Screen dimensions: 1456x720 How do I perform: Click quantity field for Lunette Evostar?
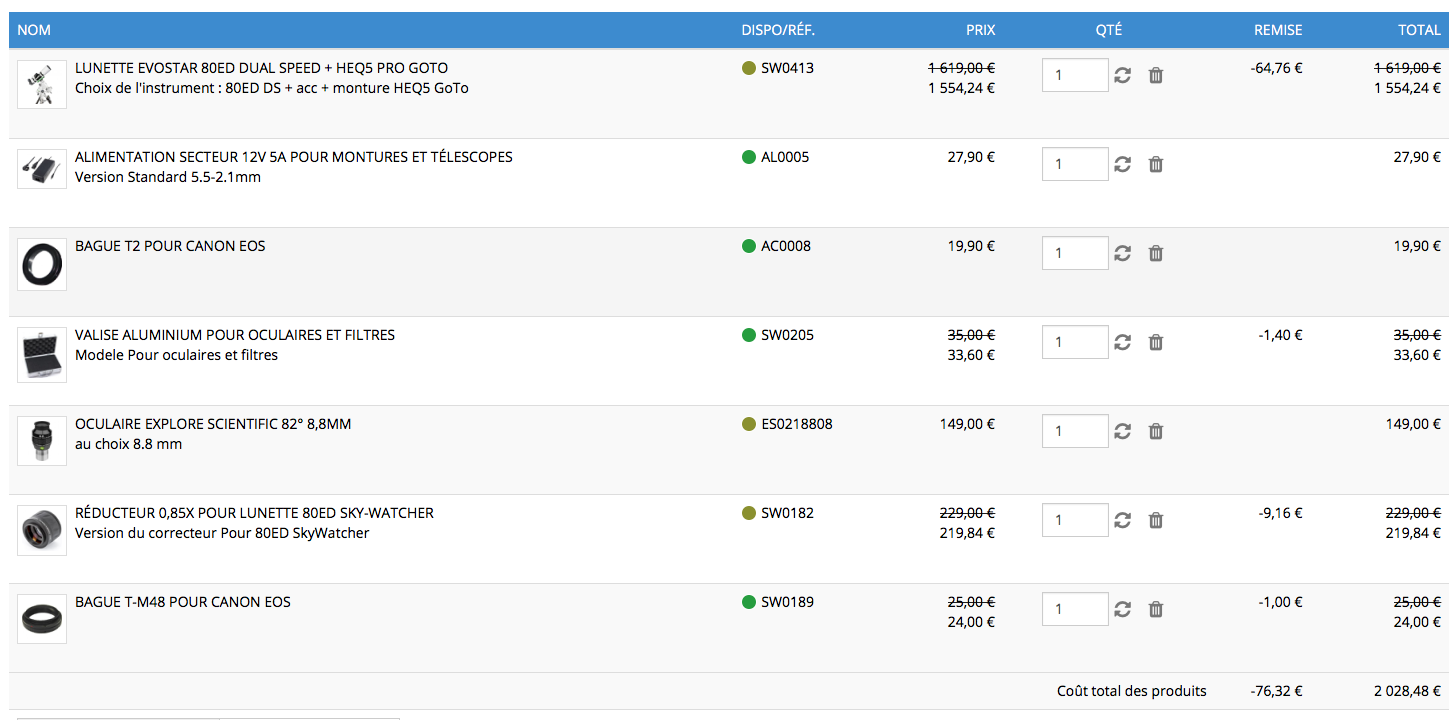1074,75
